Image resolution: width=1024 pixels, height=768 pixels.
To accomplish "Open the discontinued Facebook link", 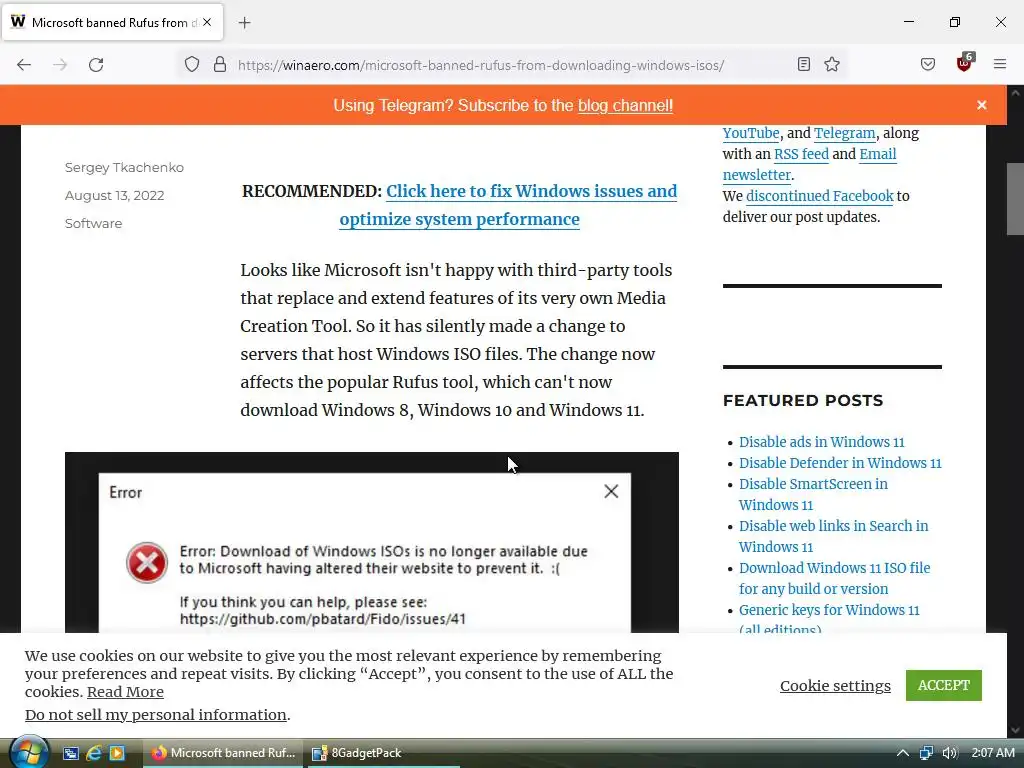I will click(x=820, y=196).
